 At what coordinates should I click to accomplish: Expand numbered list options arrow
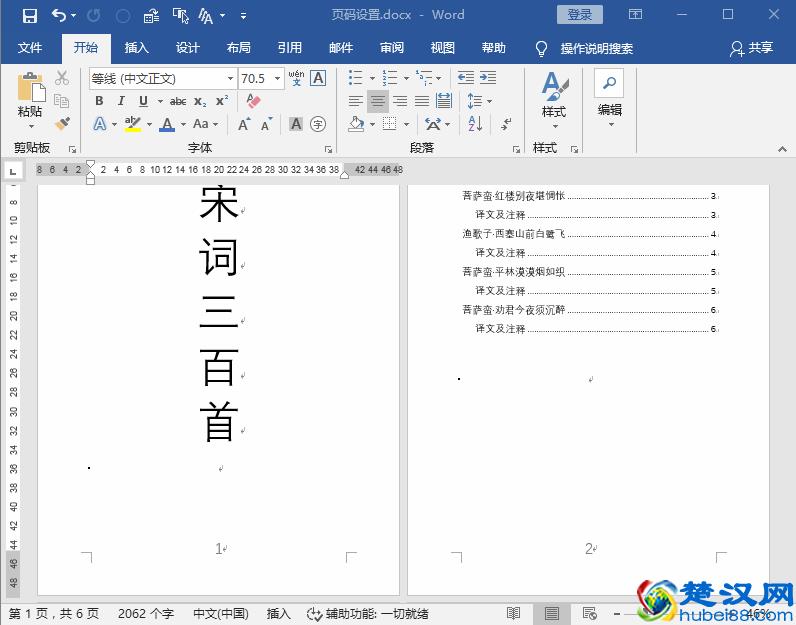click(x=407, y=78)
